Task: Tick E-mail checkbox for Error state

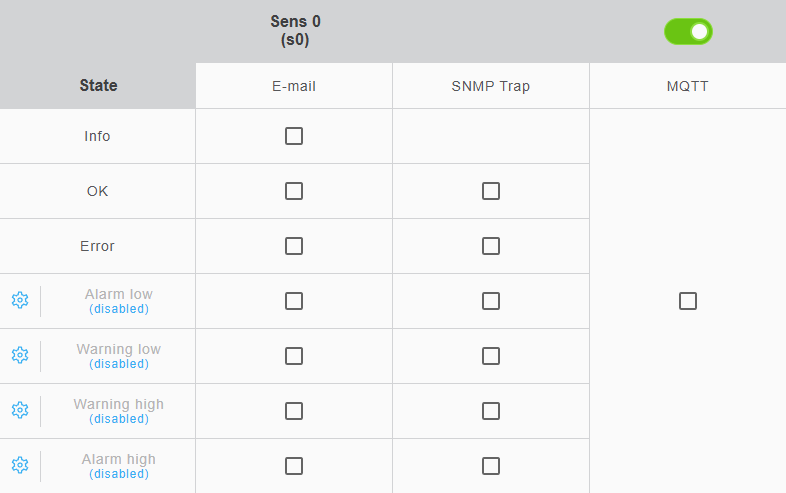Action: pyautogui.click(x=294, y=246)
